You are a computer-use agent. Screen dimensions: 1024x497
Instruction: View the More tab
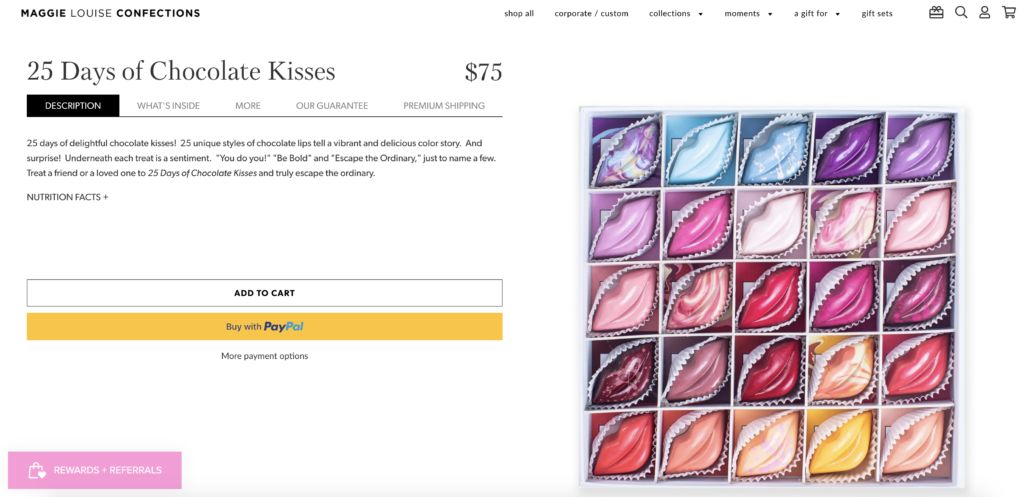click(x=248, y=106)
